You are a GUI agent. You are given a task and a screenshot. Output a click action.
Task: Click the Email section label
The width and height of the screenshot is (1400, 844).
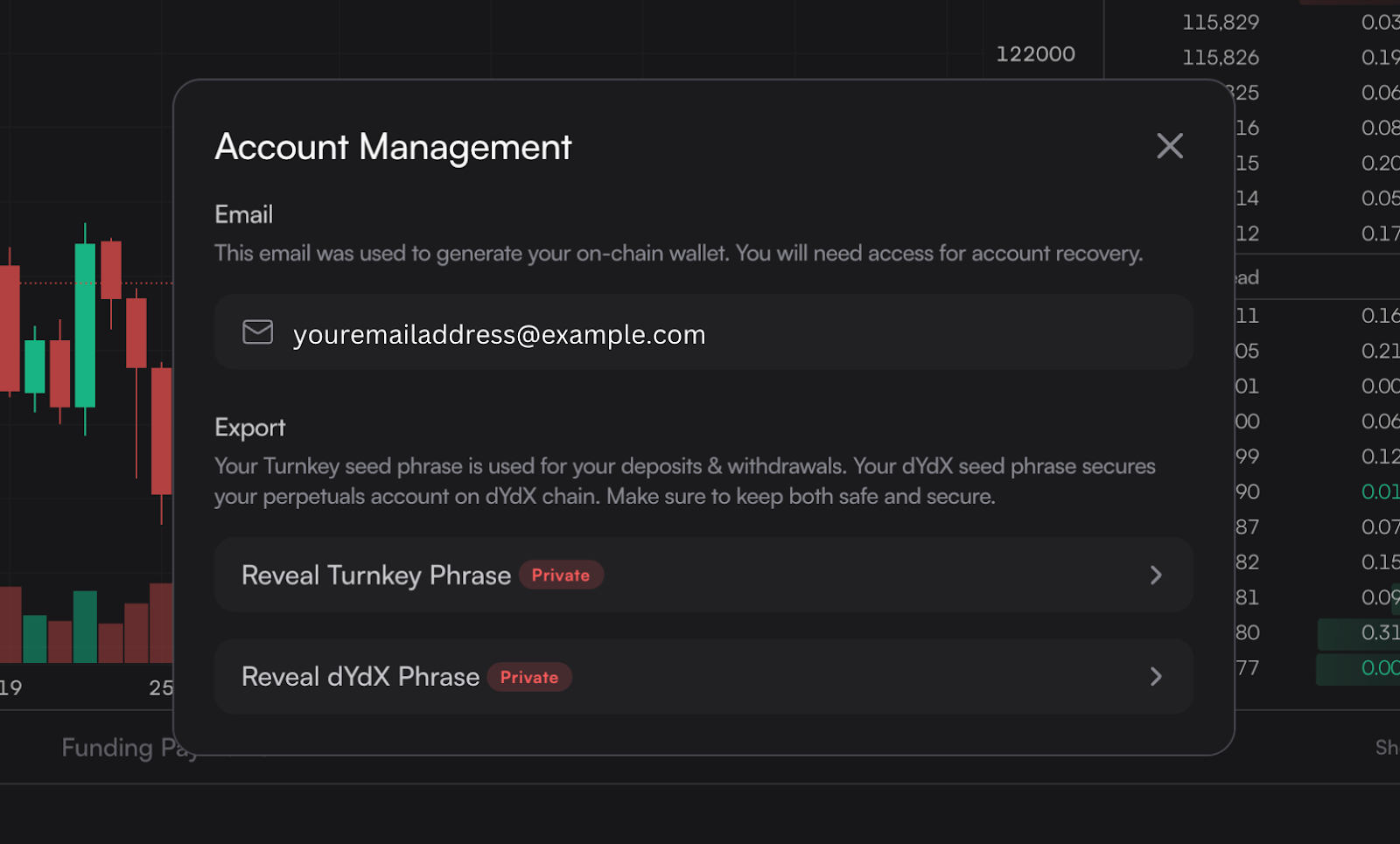[x=244, y=214]
